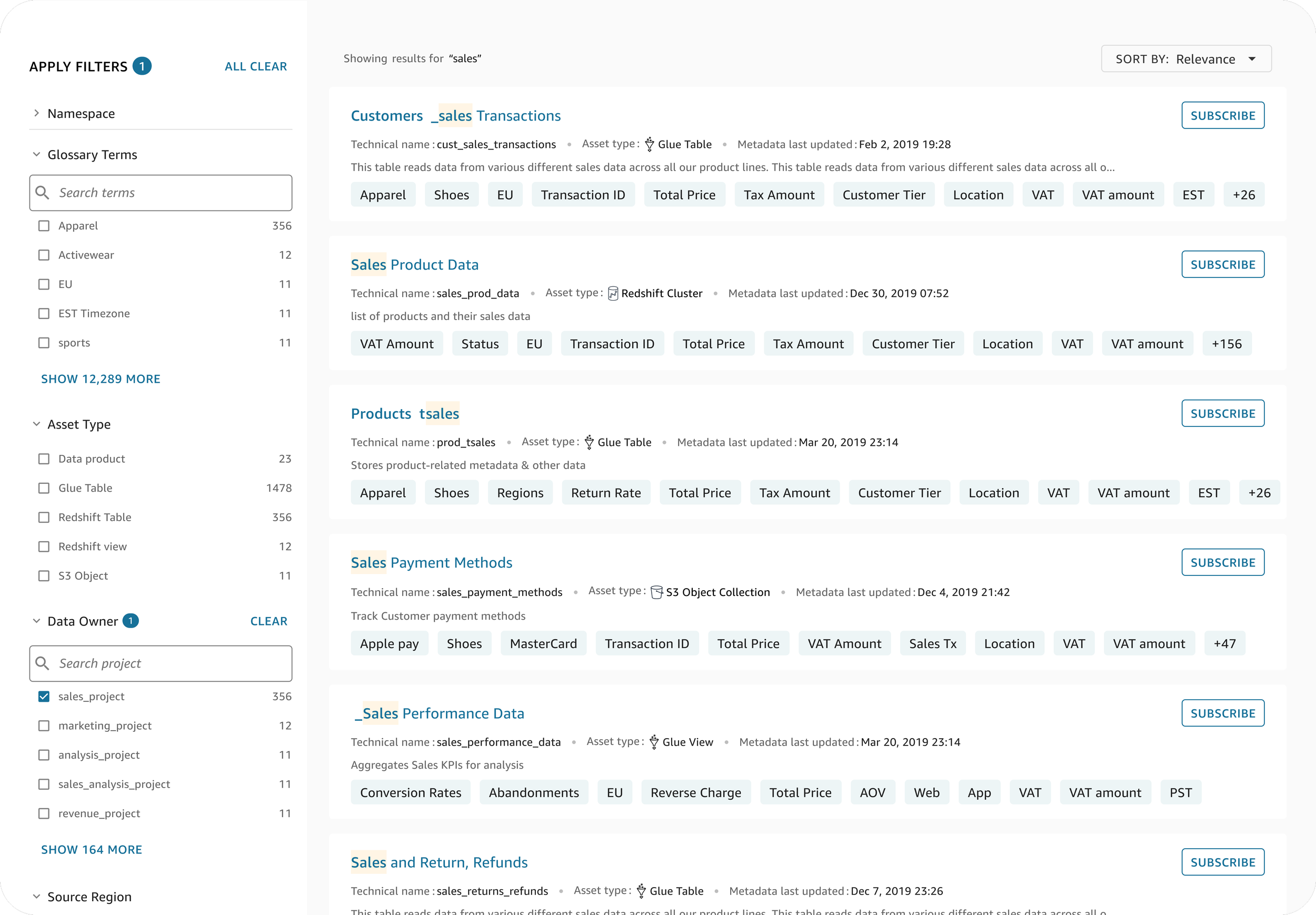
Task: Click the magnifier icon in Search terms field
Action: pos(43,193)
